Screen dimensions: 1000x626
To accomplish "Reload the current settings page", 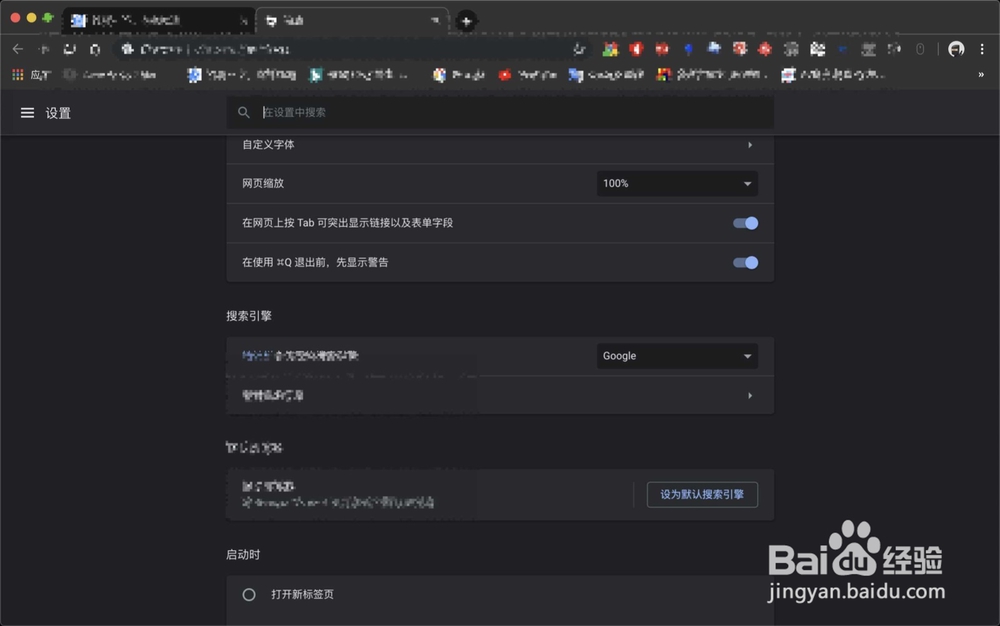I will [x=68, y=48].
